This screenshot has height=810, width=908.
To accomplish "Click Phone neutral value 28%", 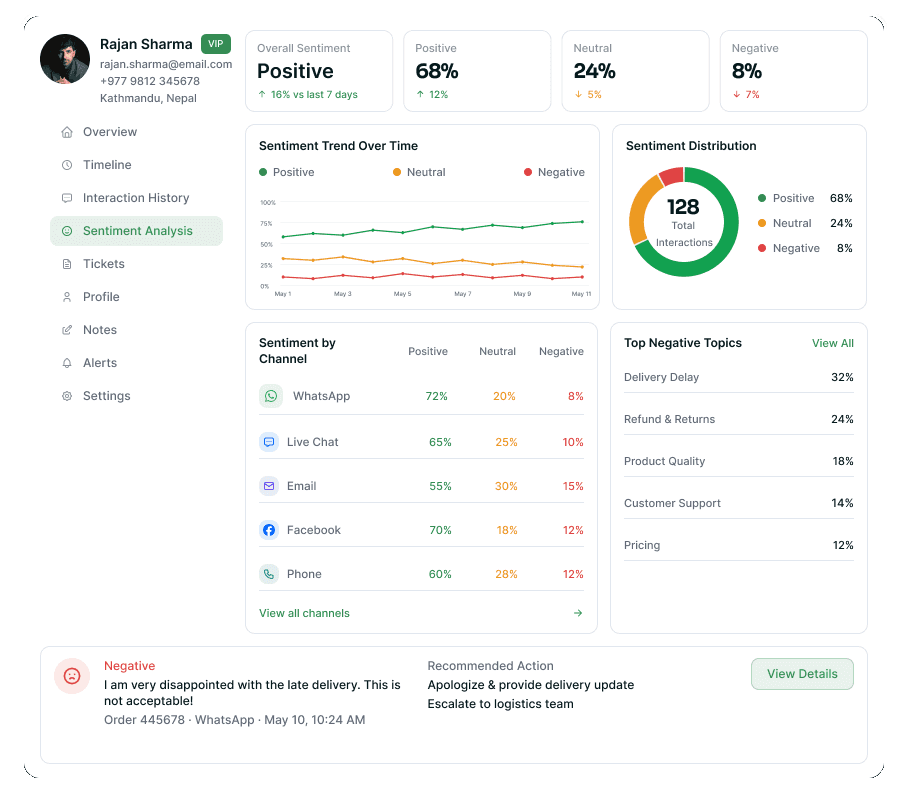I will [506, 574].
